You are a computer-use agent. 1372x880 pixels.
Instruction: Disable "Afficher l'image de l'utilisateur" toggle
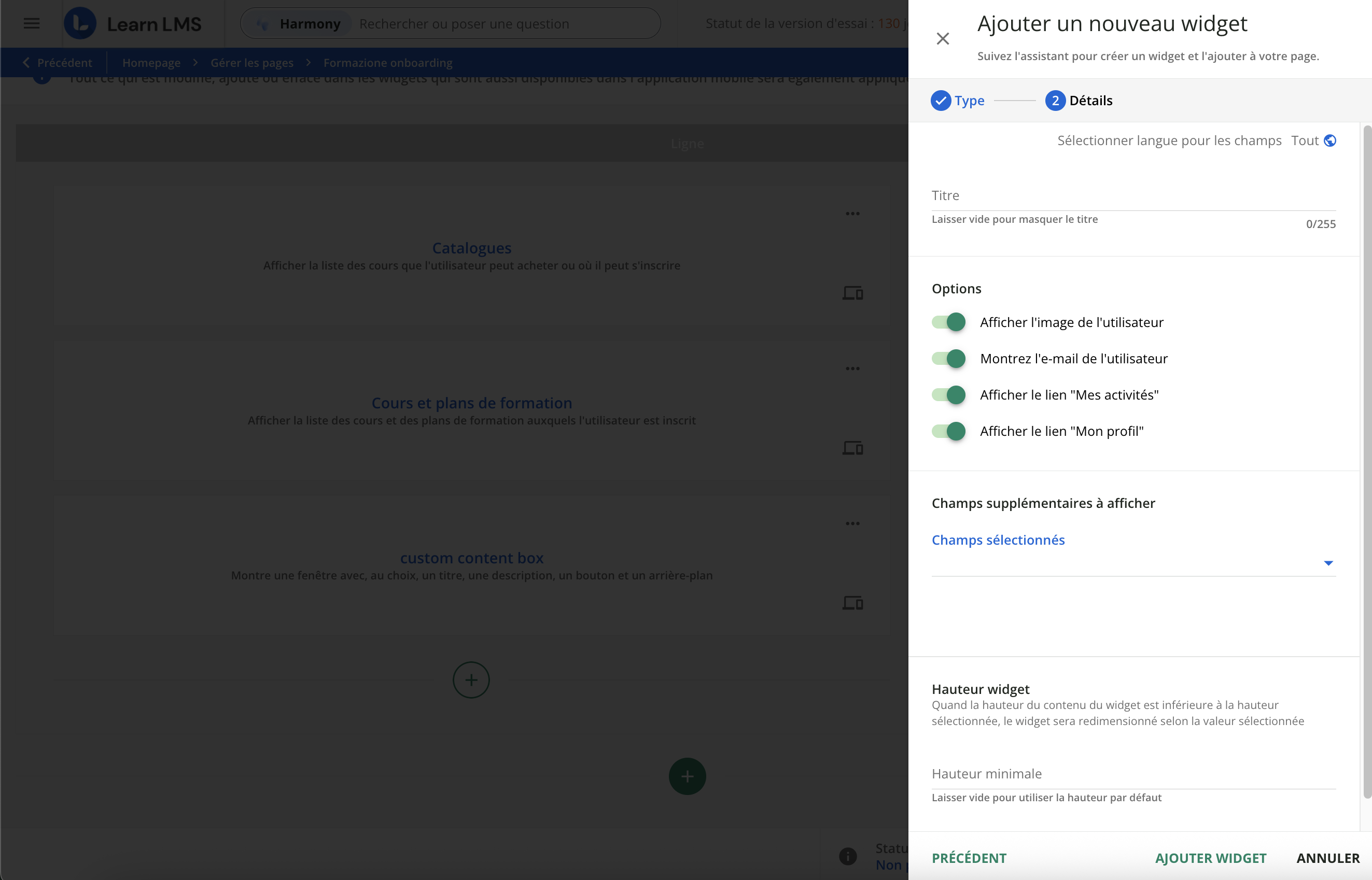pyautogui.click(x=949, y=322)
